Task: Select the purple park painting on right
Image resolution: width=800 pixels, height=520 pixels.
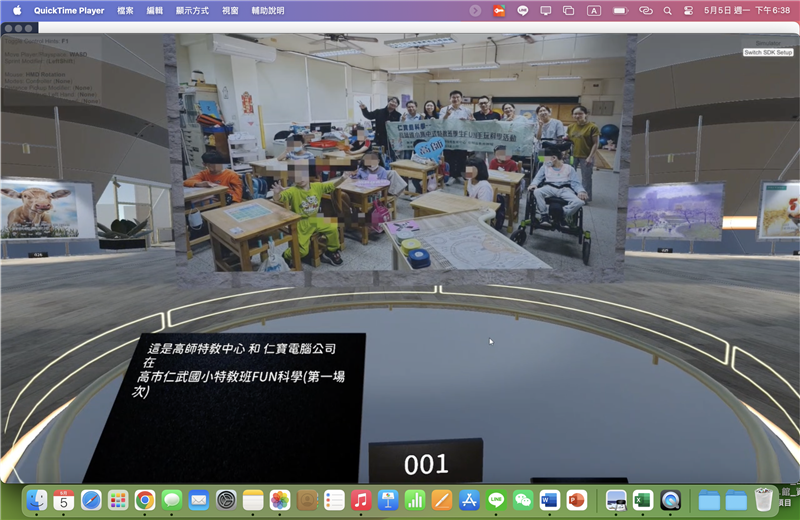Action: point(675,211)
